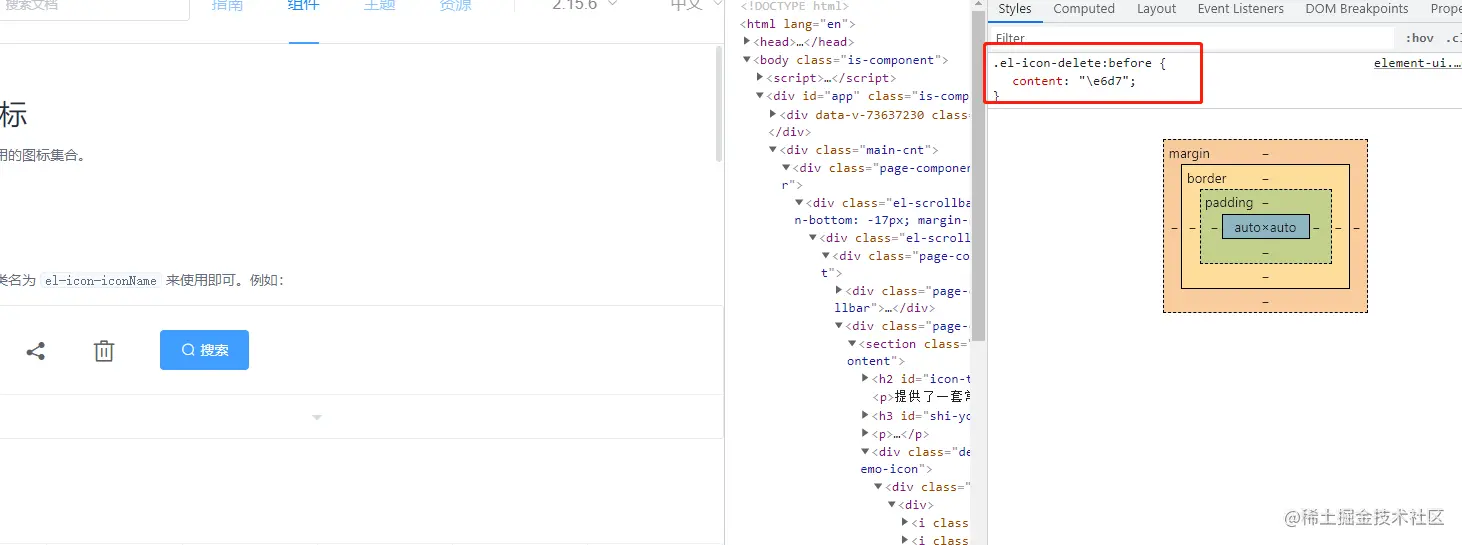Click the trash delete icon
This screenshot has width=1462, height=545.
tap(104, 351)
